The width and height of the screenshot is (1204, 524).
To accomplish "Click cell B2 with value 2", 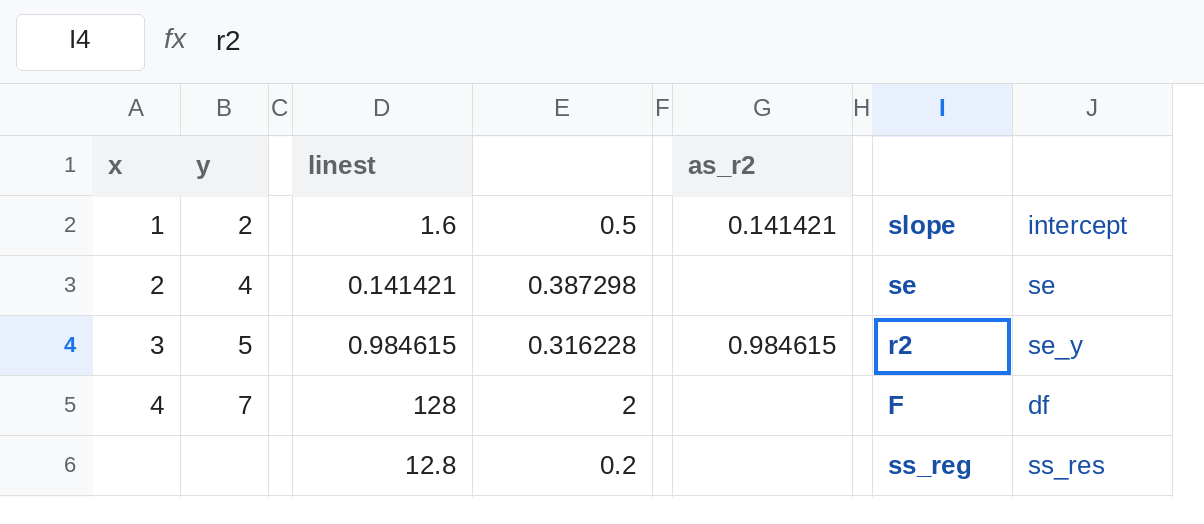I will click(224, 225).
